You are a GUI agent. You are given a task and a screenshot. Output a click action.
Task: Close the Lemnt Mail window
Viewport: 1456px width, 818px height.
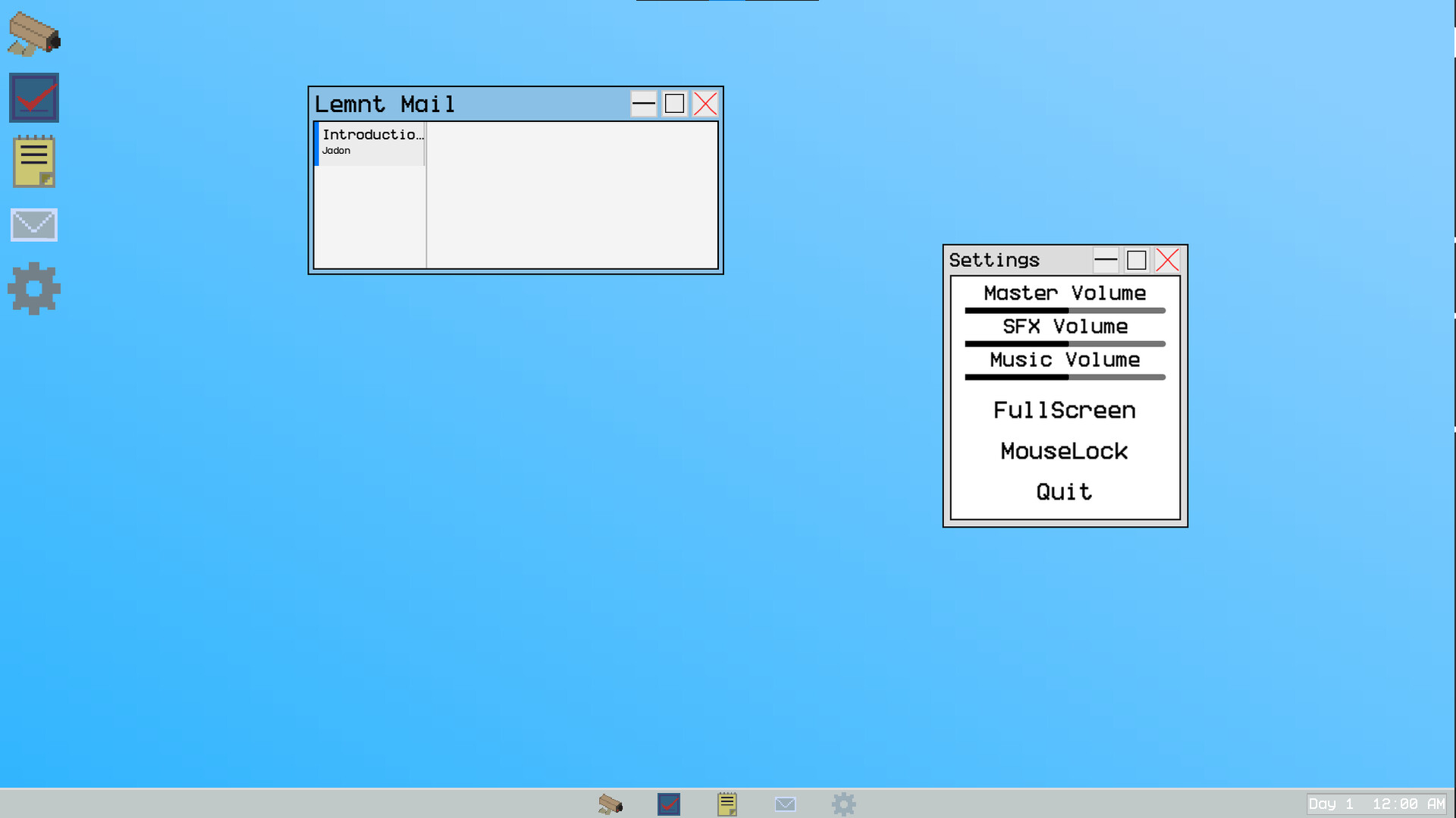pos(705,104)
